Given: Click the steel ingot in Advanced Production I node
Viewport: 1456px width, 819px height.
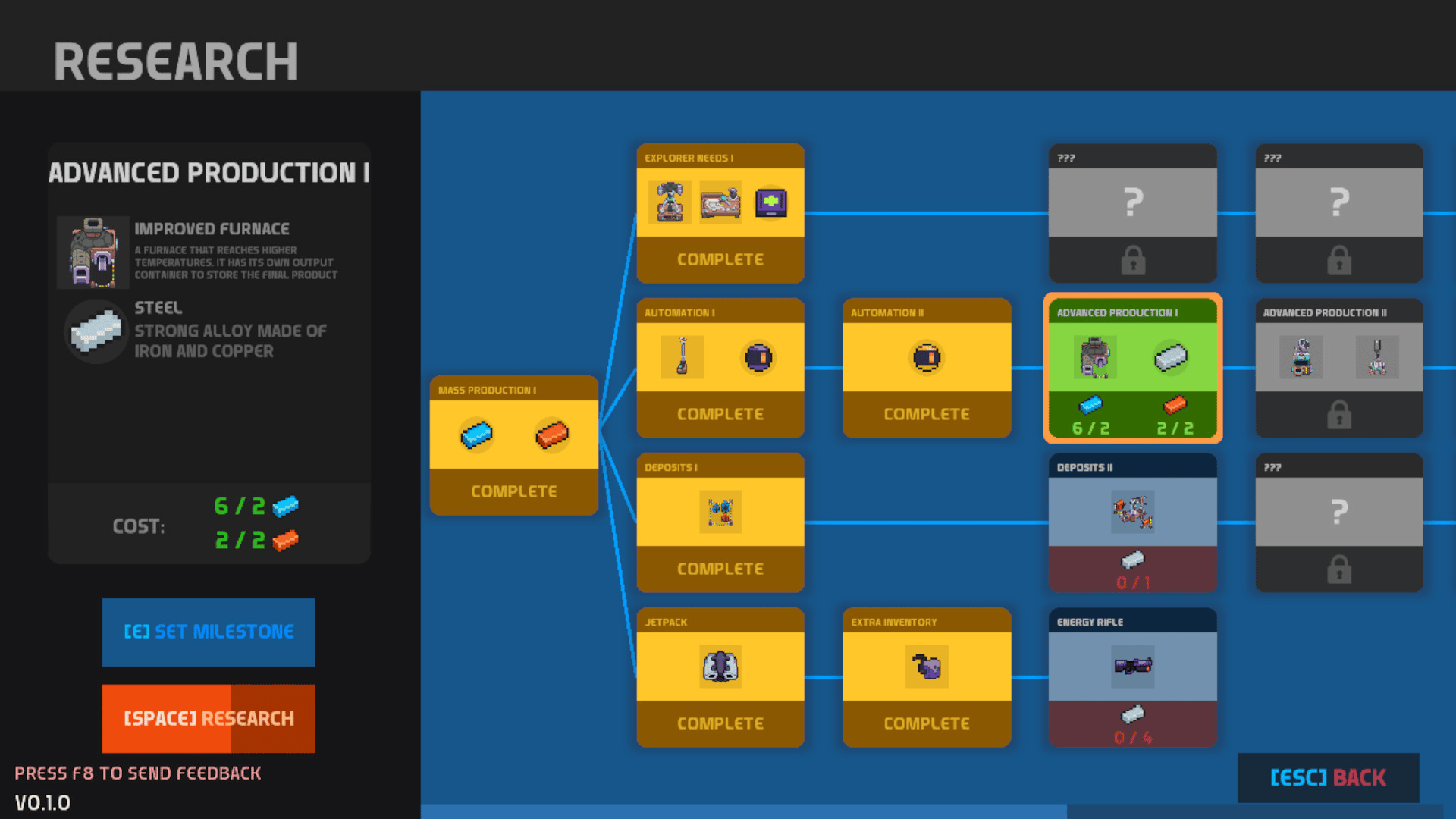Looking at the screenshot, I should coord(1170,357).
